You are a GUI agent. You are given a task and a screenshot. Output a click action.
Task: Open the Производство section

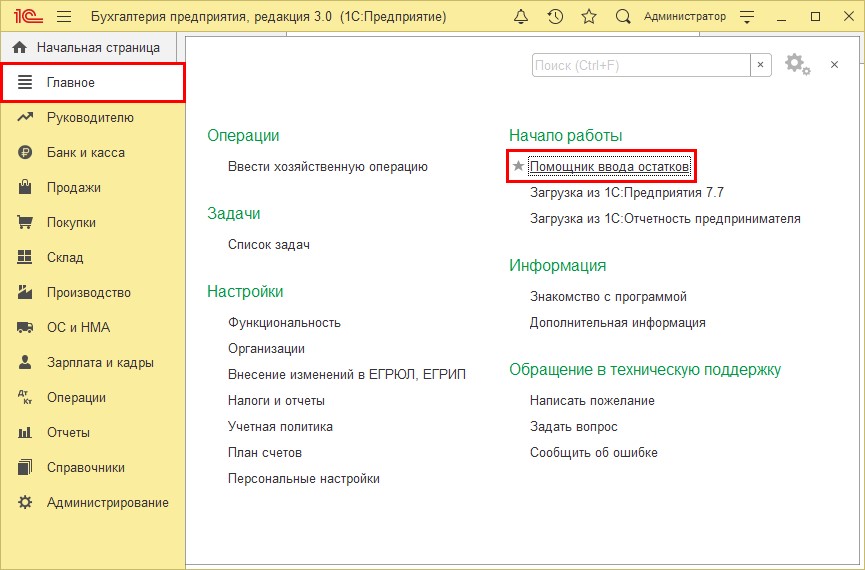[x=93, y=292]
